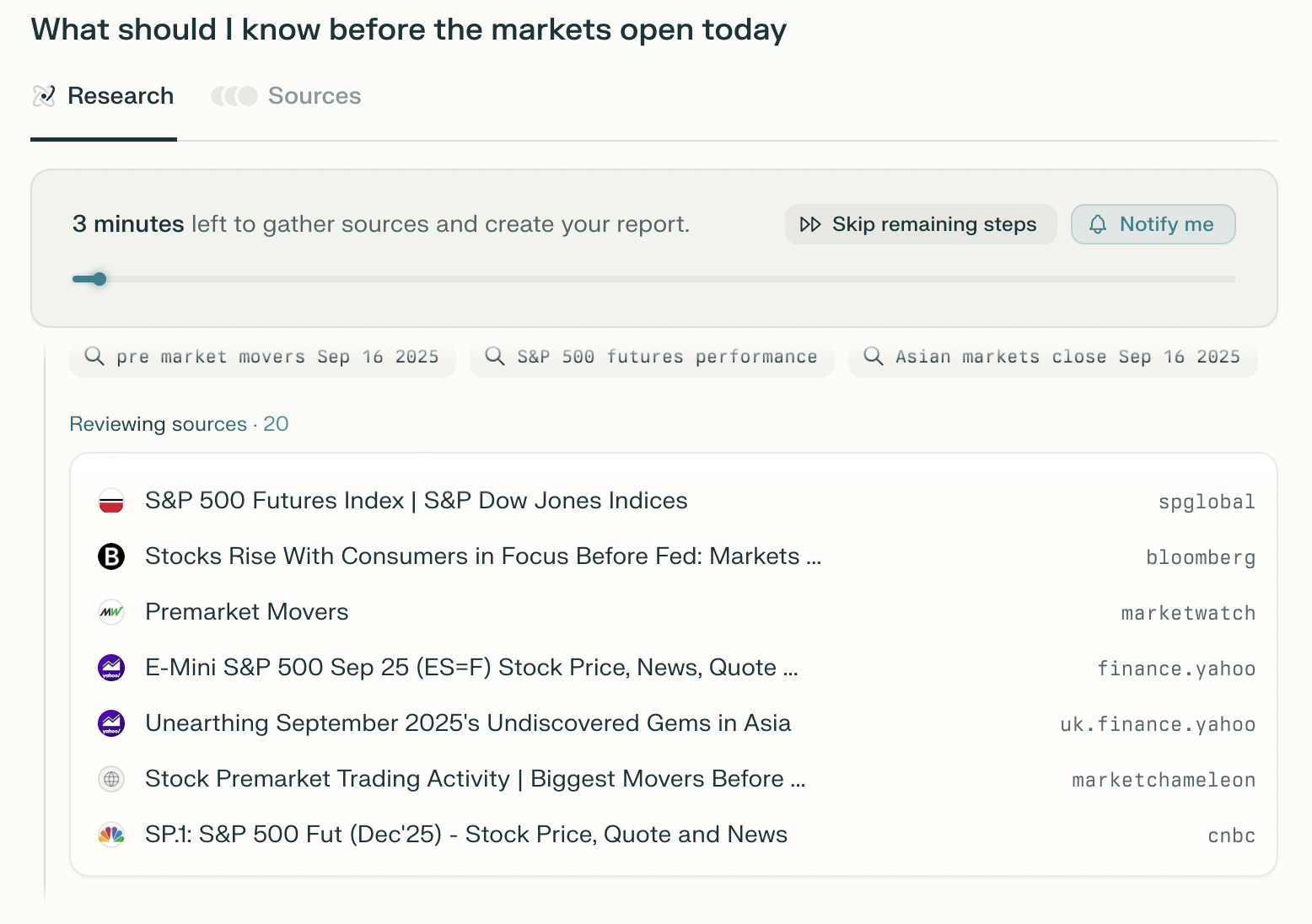The image size is (1312, 924).
Task: Select the Research tab
Action: pyautogui.click(x=104, y=97)
